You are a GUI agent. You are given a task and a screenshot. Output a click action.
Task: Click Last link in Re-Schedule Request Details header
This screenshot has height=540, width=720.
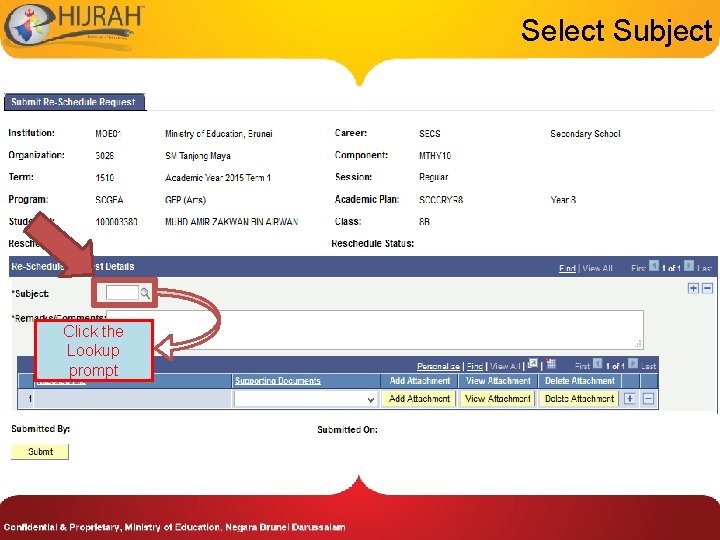coord(704,268)
